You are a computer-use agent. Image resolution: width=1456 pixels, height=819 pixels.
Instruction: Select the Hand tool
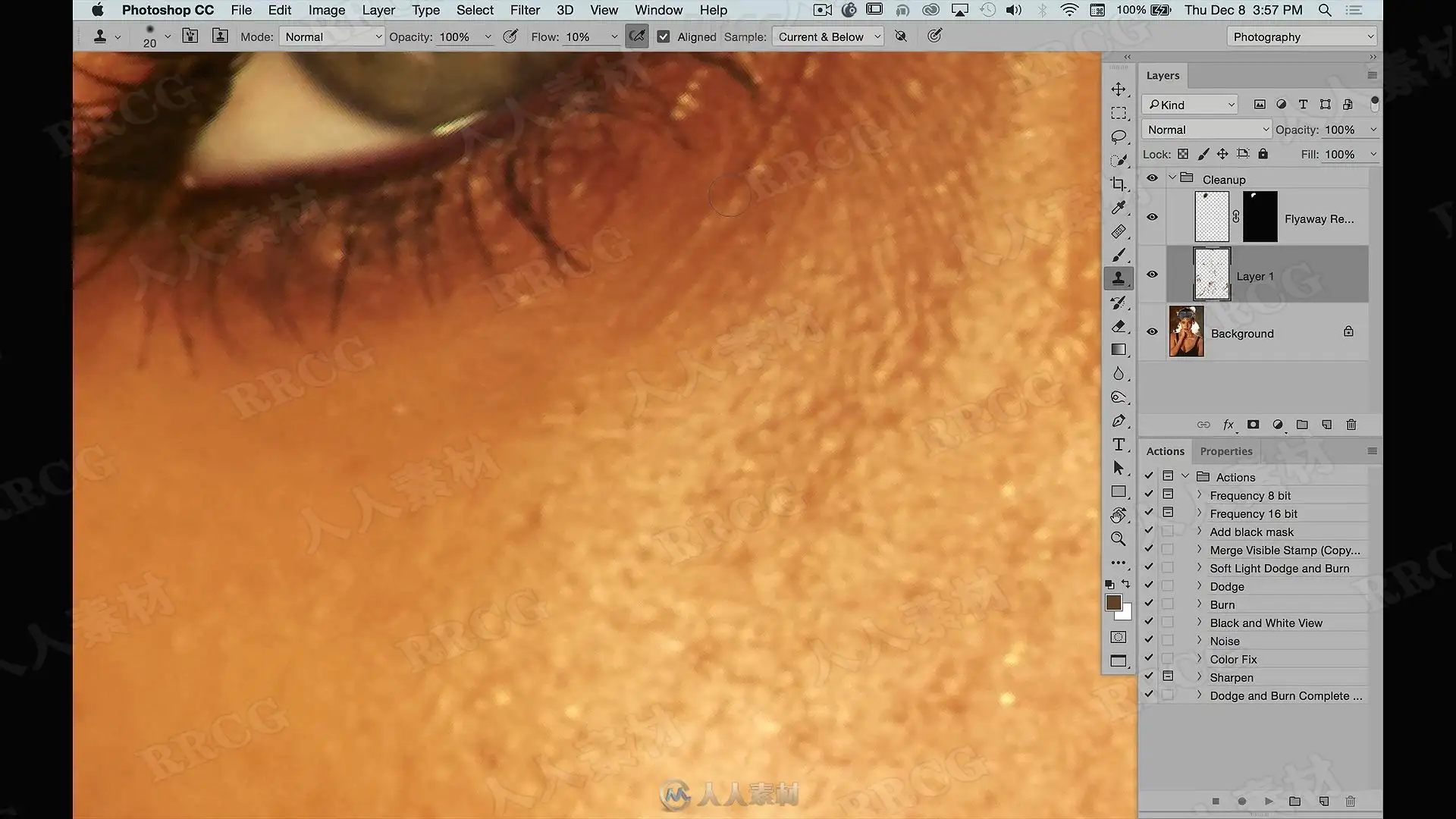point(1119,516)
